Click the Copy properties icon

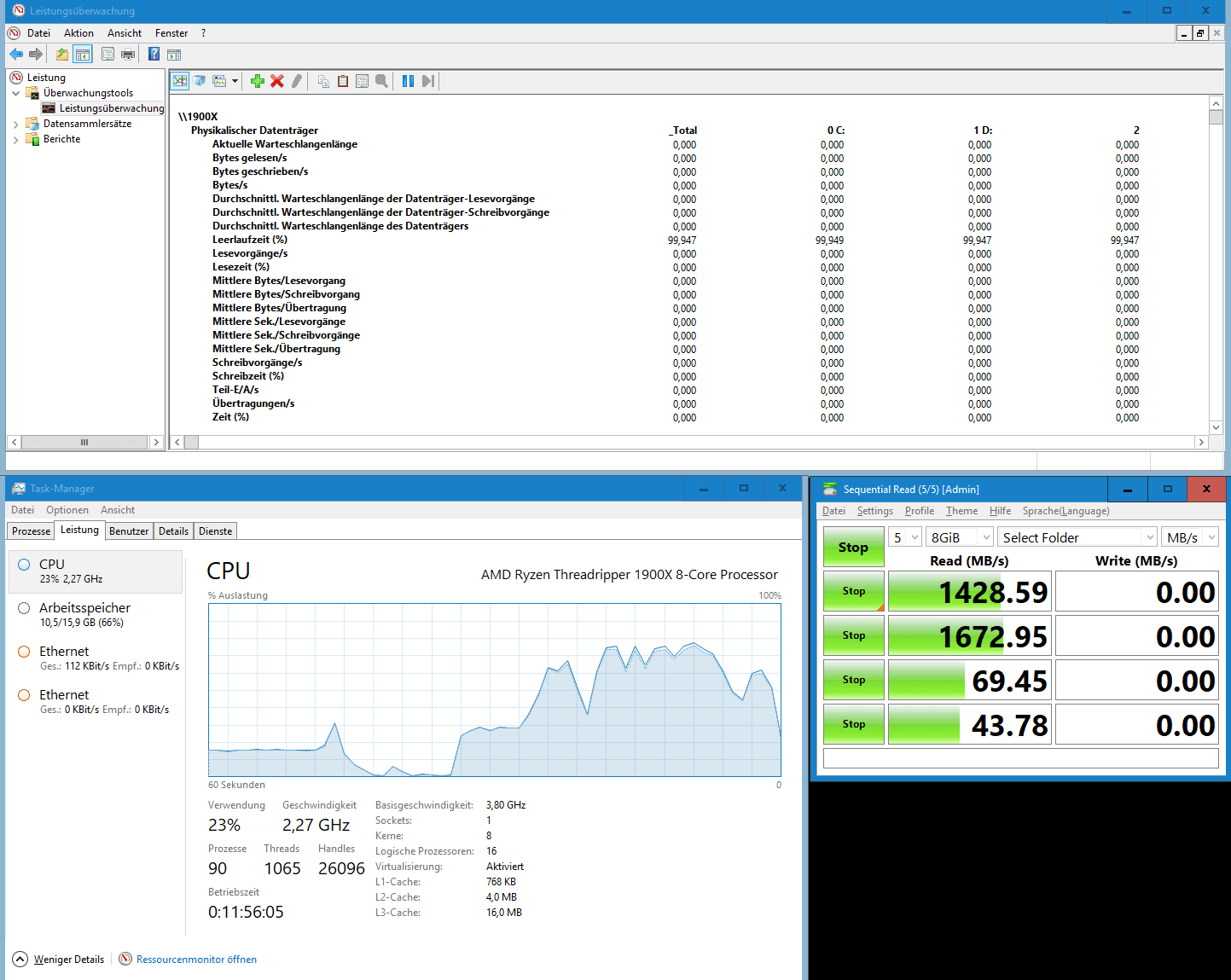323,81
